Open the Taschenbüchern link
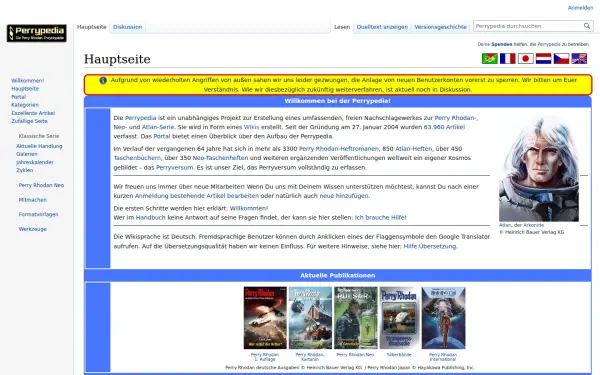The width and height of the screenshot is (600, 375). 137,158
